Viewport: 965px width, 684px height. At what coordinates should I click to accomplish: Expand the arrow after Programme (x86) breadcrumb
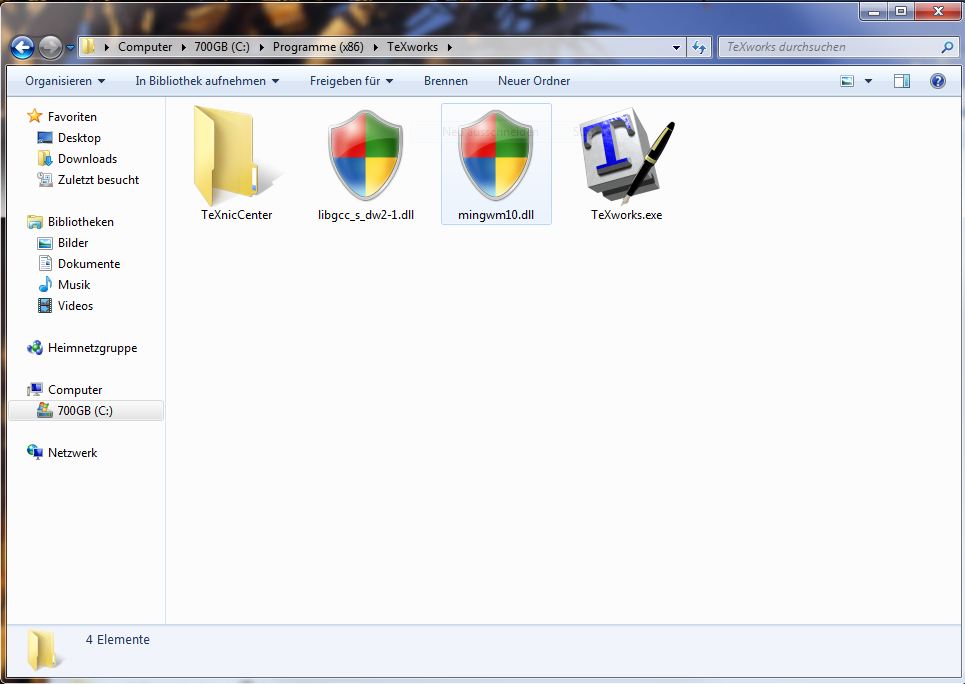click(x=375, y=47)
